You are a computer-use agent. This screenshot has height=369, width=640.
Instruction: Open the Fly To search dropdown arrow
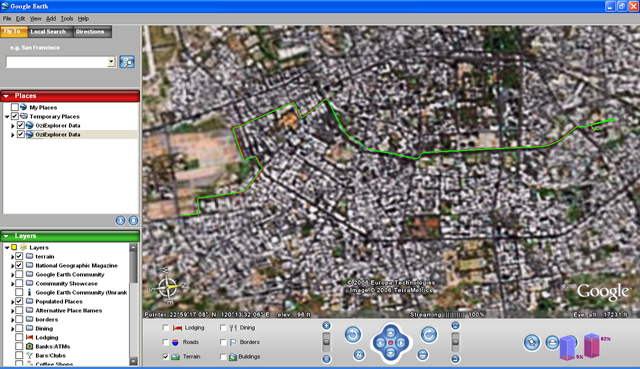coord(111,62)
